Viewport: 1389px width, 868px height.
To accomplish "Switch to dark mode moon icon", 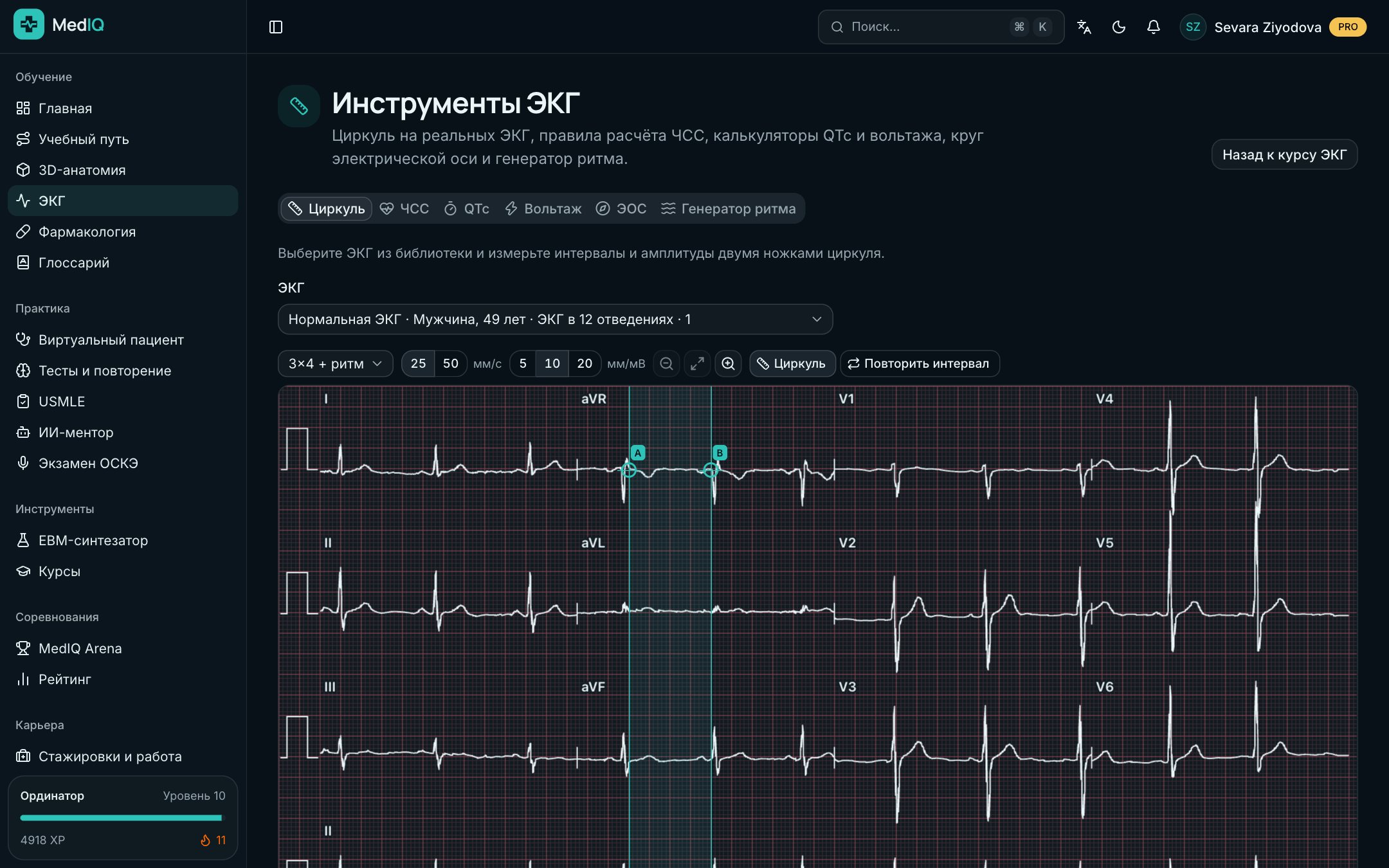I will click(x=1119, y=27).
